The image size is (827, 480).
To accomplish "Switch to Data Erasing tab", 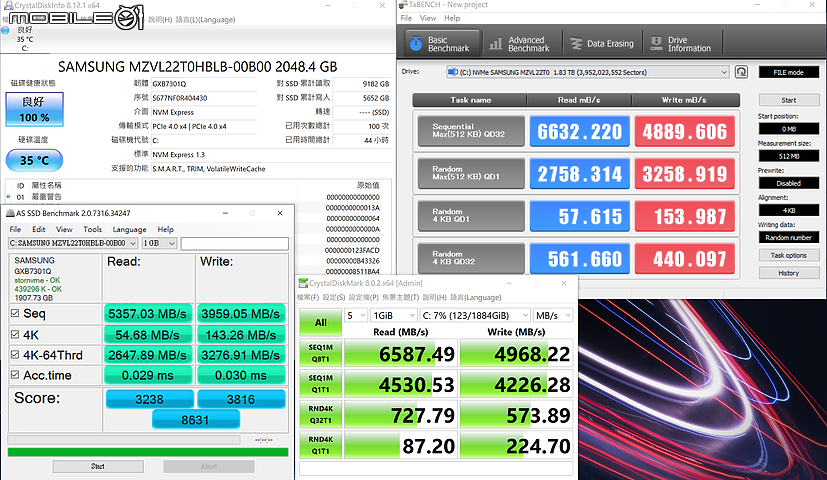I will coord(602,43).
